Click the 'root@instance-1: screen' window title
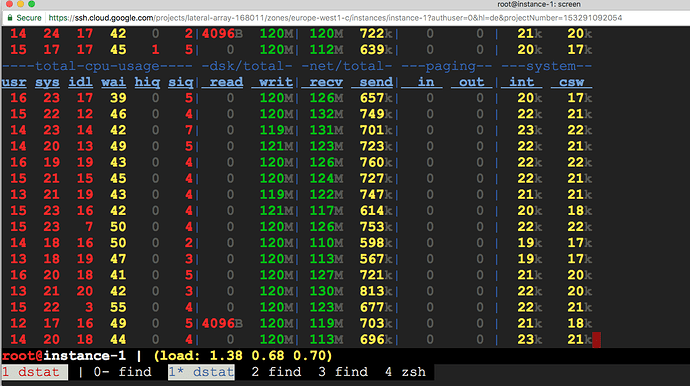Viewport: 690px width, 386px height. (539, 4)
